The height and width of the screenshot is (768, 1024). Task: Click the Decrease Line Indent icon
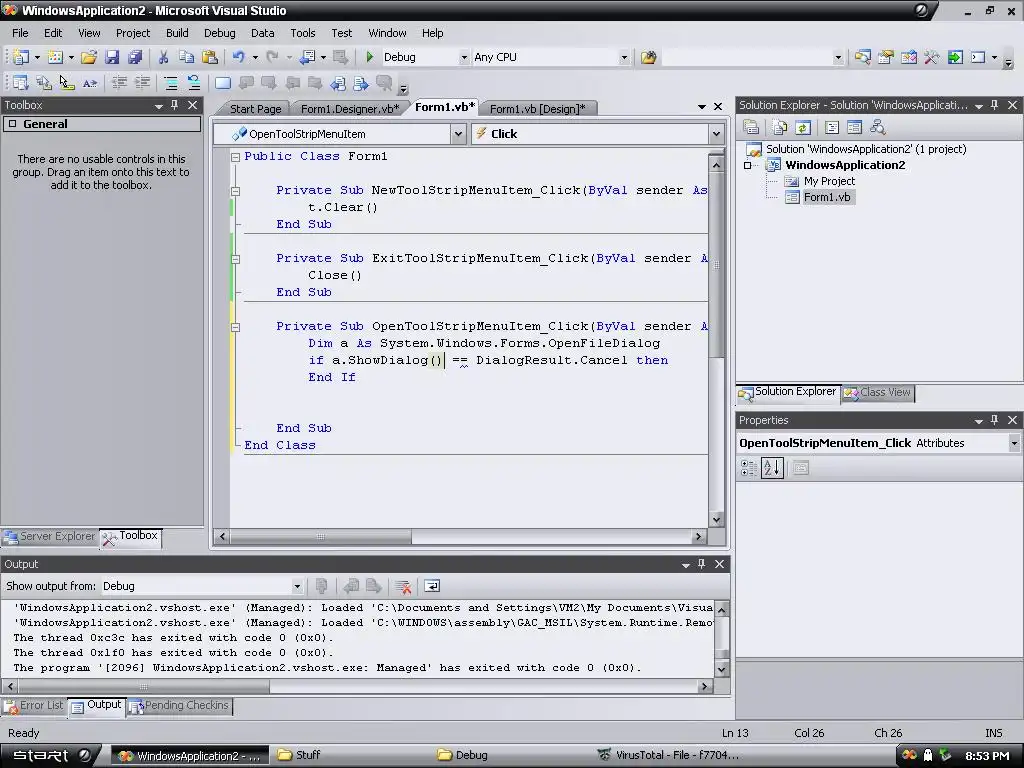[x=119, y=83]
